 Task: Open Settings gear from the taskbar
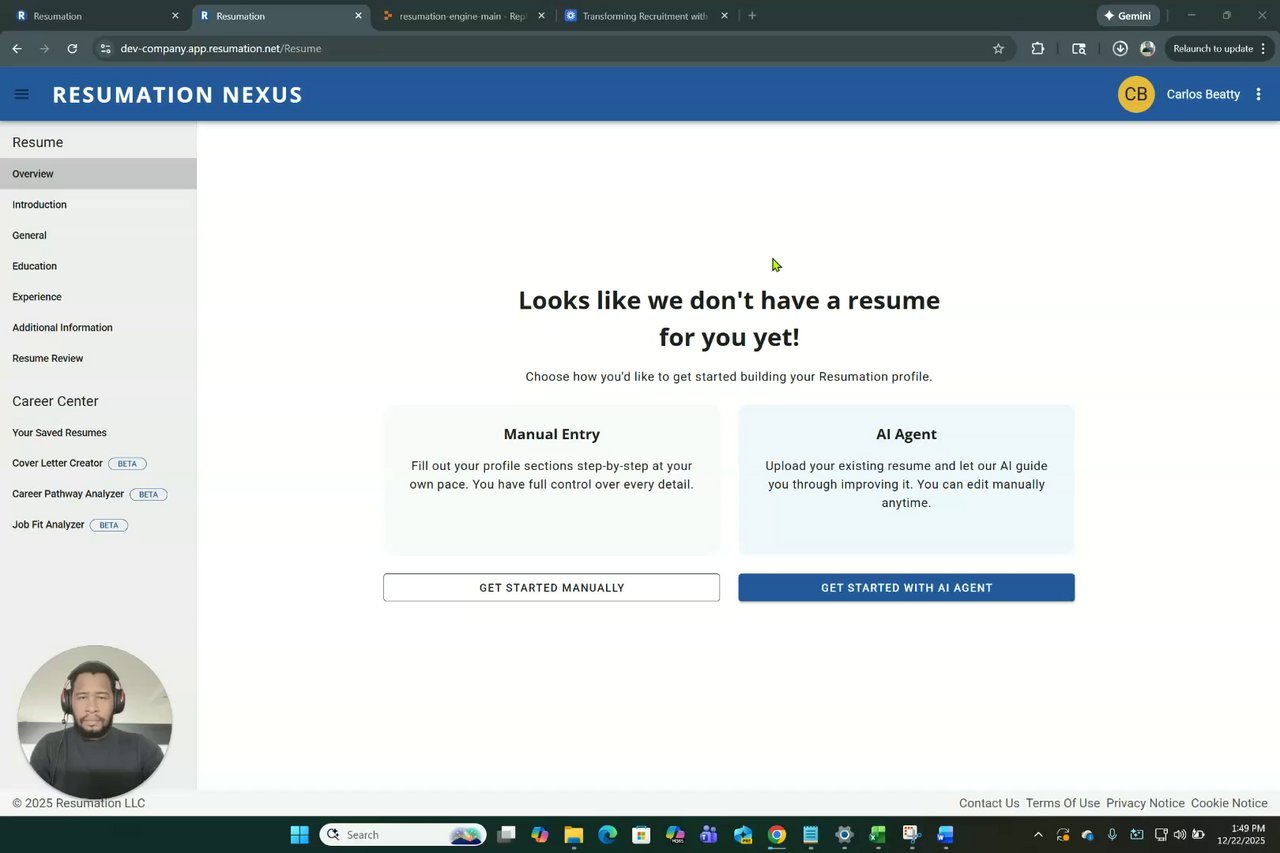(844, 834)
